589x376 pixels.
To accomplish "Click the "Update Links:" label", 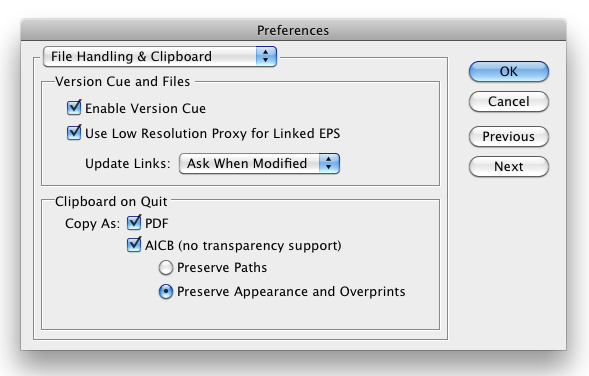I will (128, 164).
